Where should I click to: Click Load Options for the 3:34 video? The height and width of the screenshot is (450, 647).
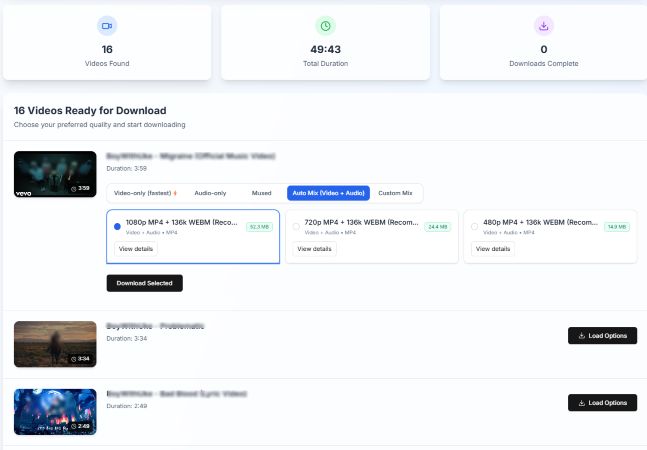point(602,335)
